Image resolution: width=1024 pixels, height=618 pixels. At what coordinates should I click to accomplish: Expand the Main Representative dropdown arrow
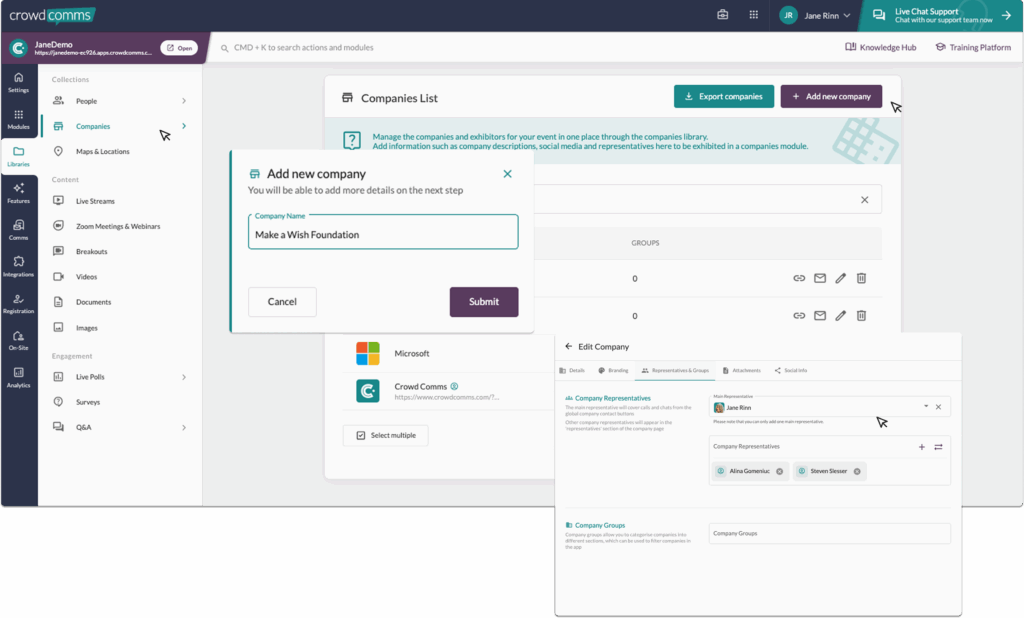pos(926,407)
